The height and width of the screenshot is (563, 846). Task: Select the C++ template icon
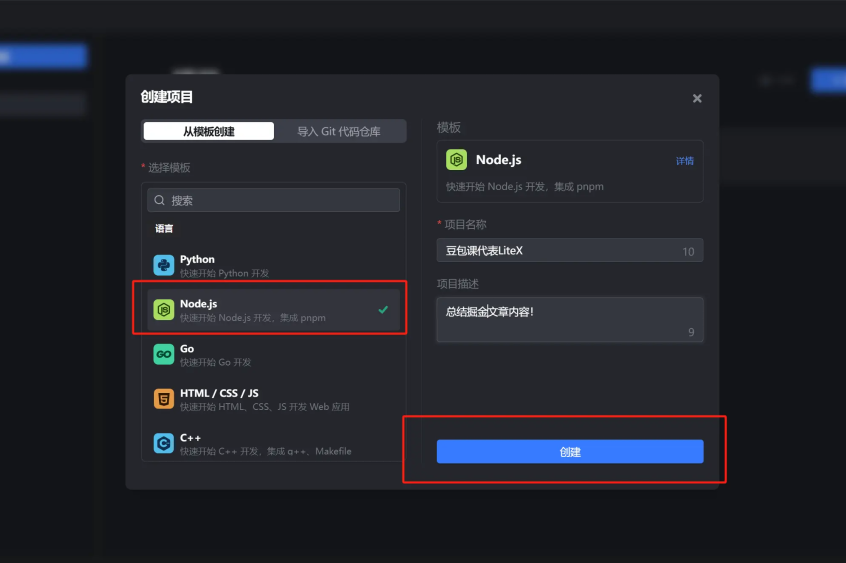click(x=163, y=443)
